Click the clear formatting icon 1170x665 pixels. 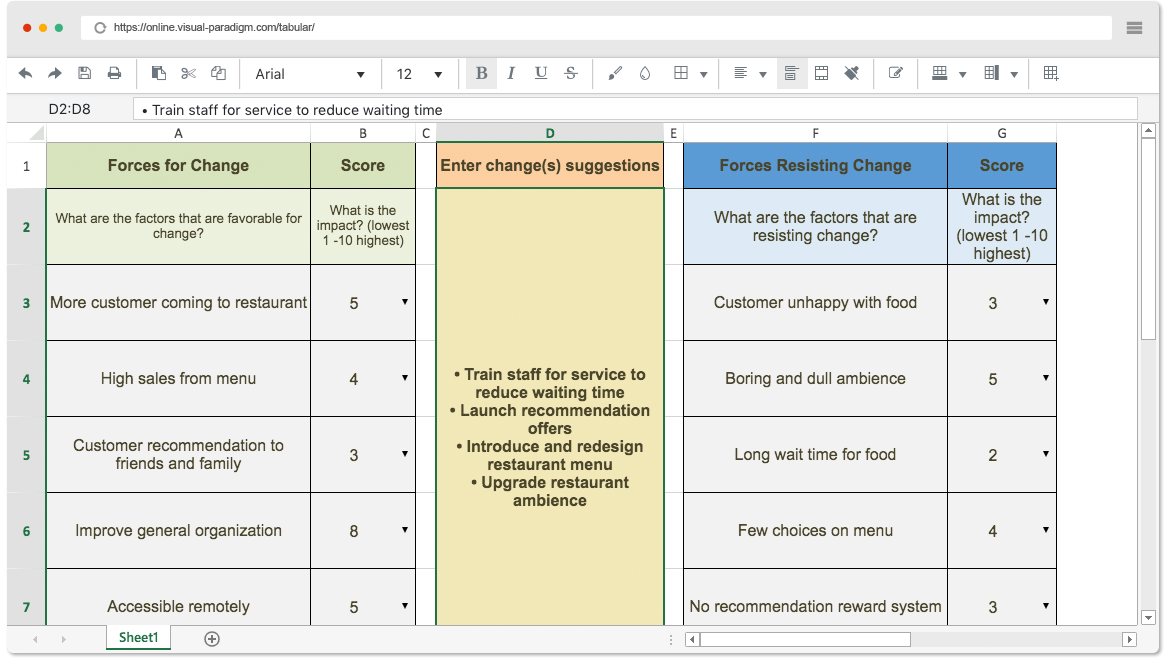(x=851, y=73)
